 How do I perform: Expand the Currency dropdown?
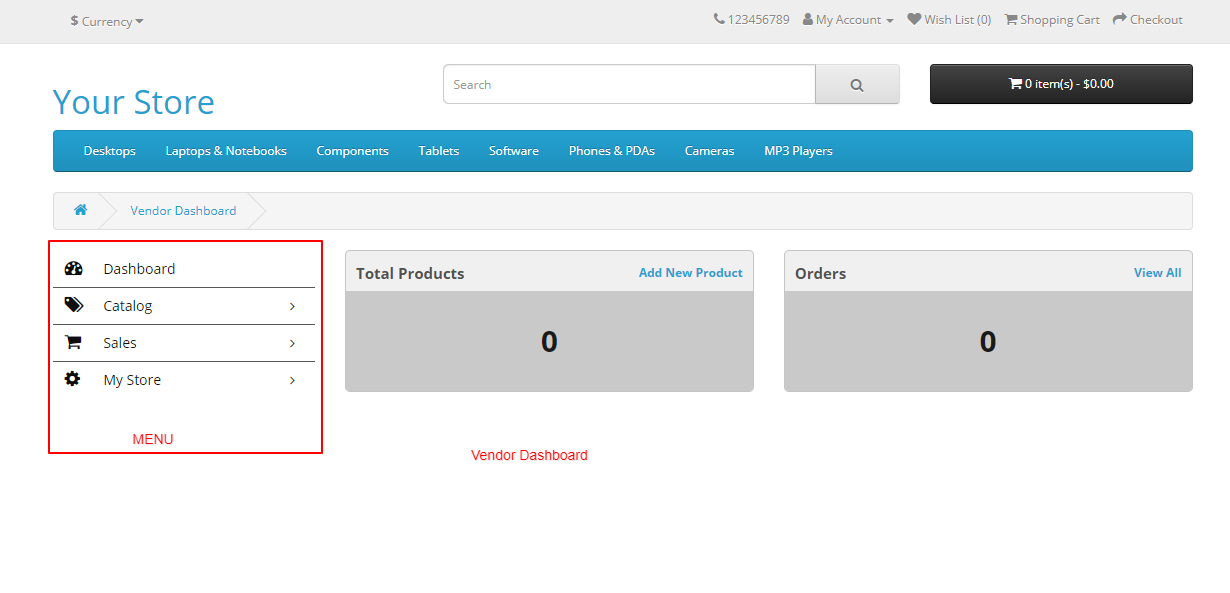coord(105,21)
